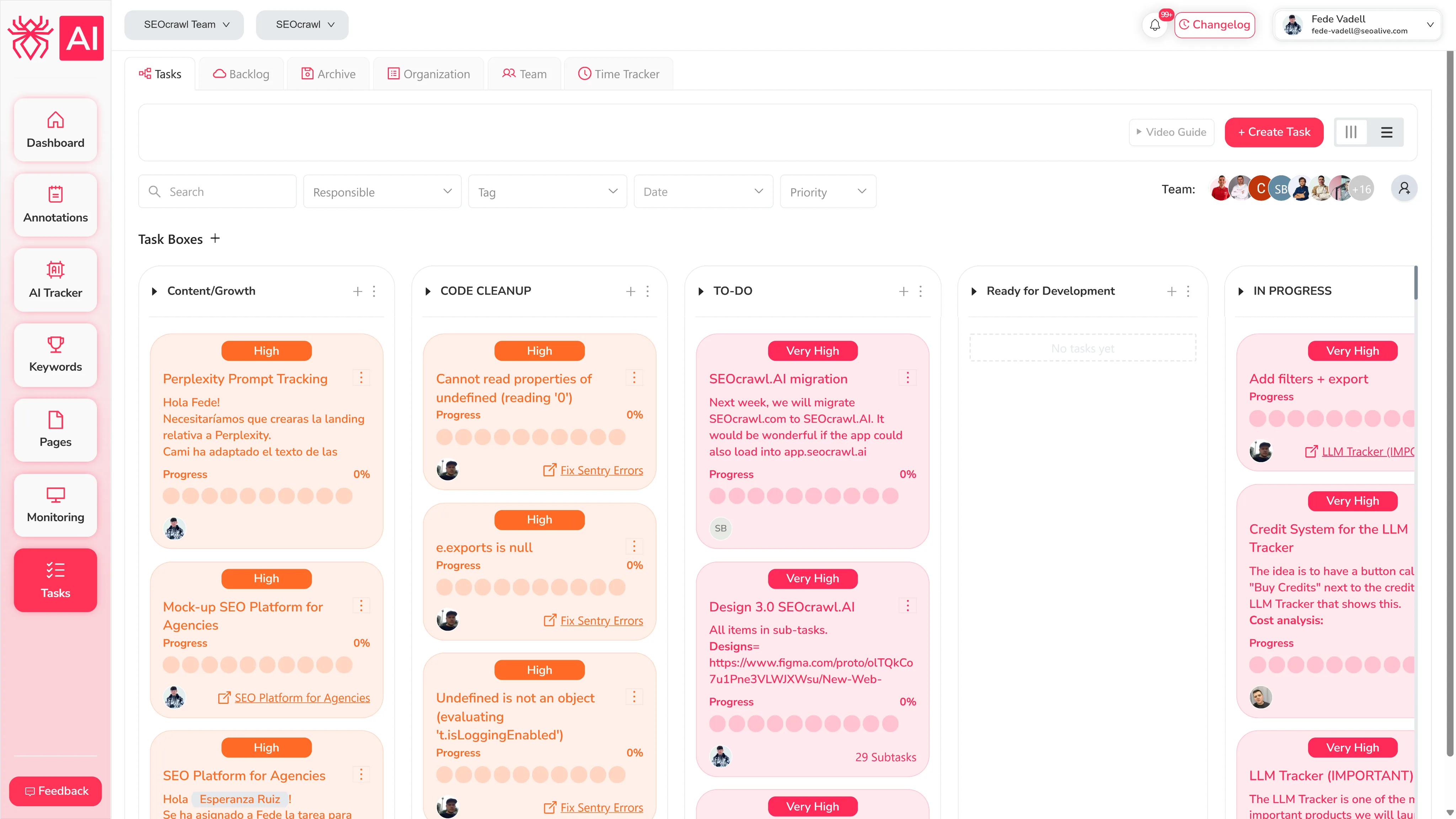
Task: Switch to the Team tab
Action: (525, 74)
